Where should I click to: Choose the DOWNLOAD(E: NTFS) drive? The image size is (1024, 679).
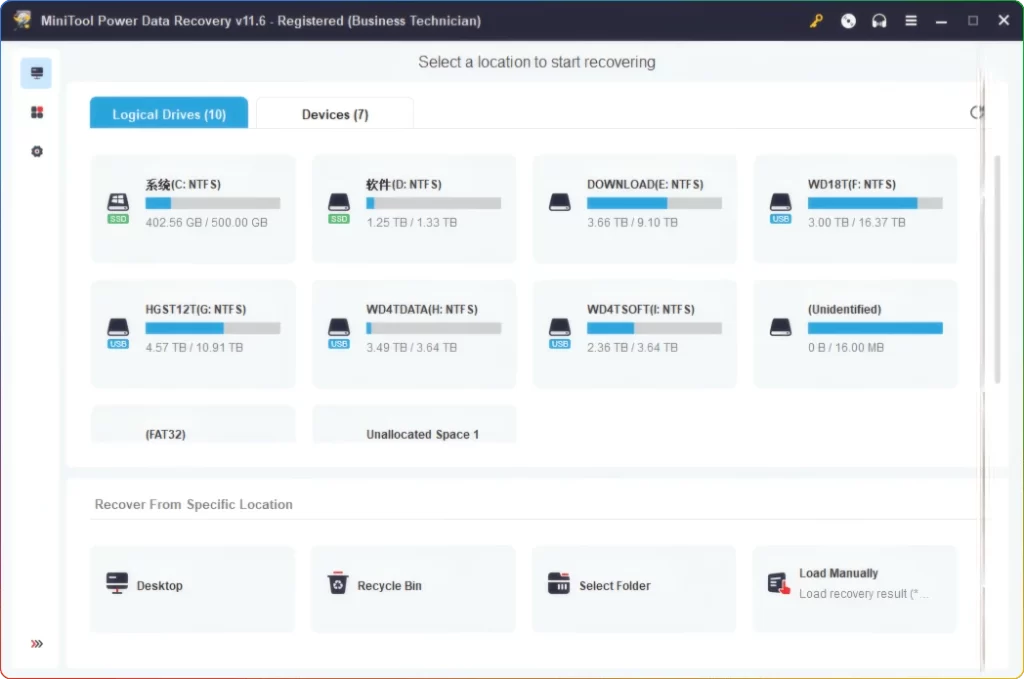634,207
